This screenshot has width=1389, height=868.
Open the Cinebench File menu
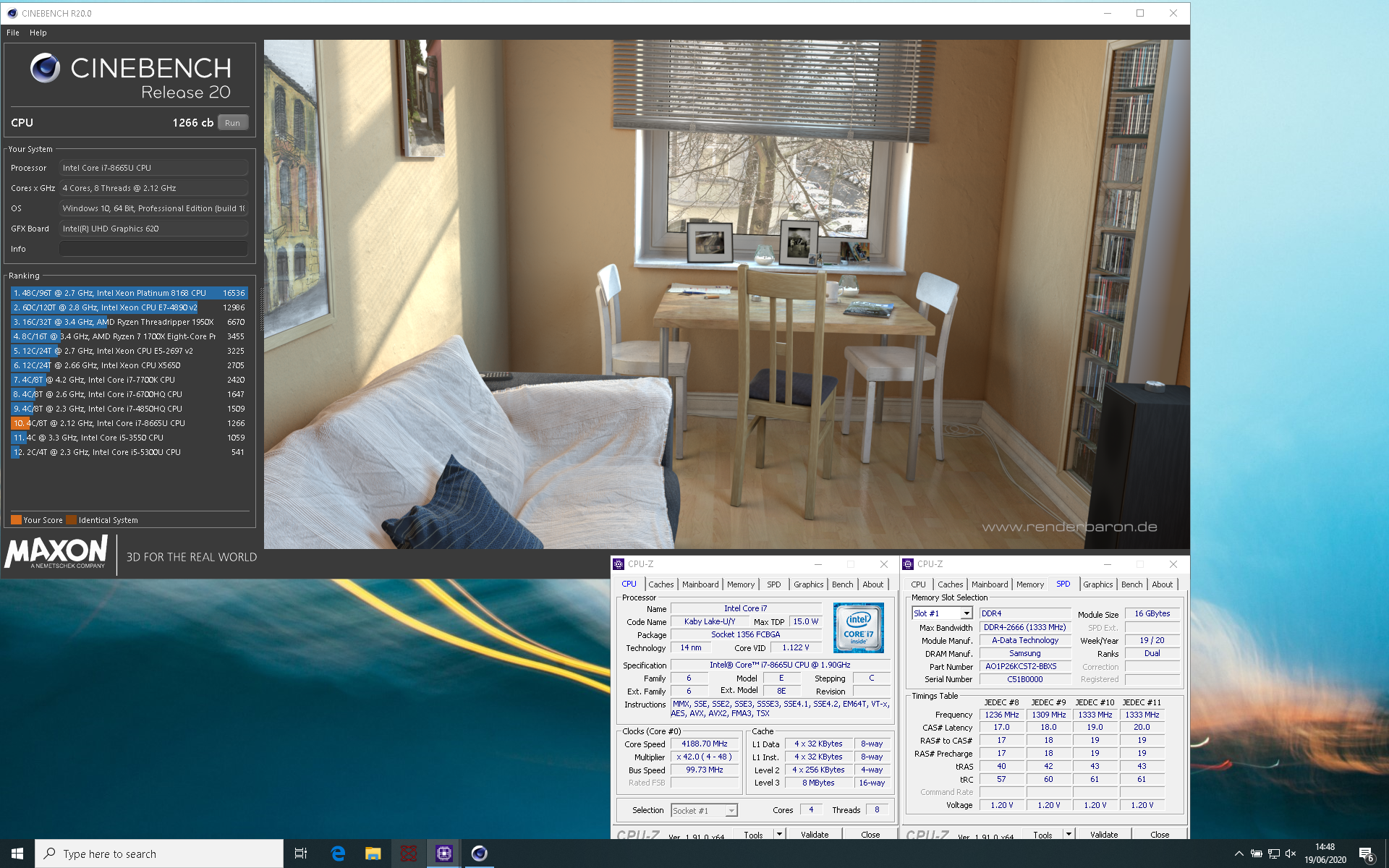coord(13,33)
